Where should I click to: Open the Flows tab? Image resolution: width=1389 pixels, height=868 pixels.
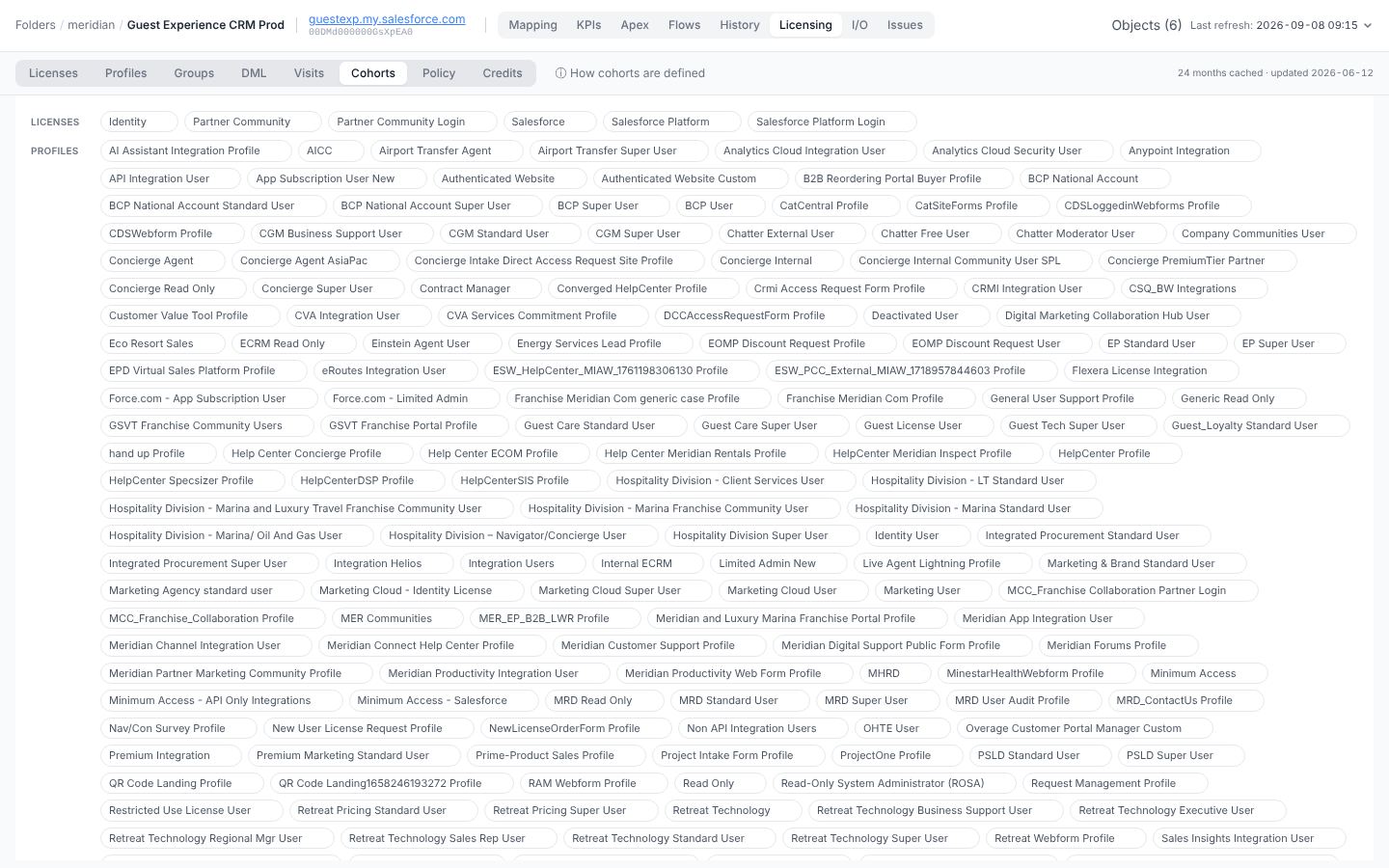click(684, 25)
